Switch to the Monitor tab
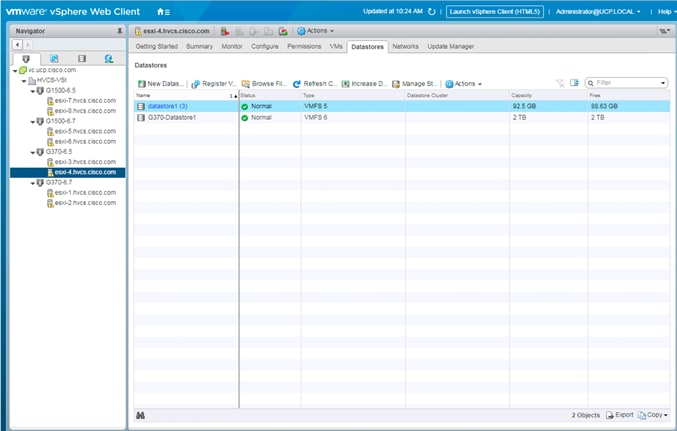This screenshot has height=431, width=677. (232, 46)
